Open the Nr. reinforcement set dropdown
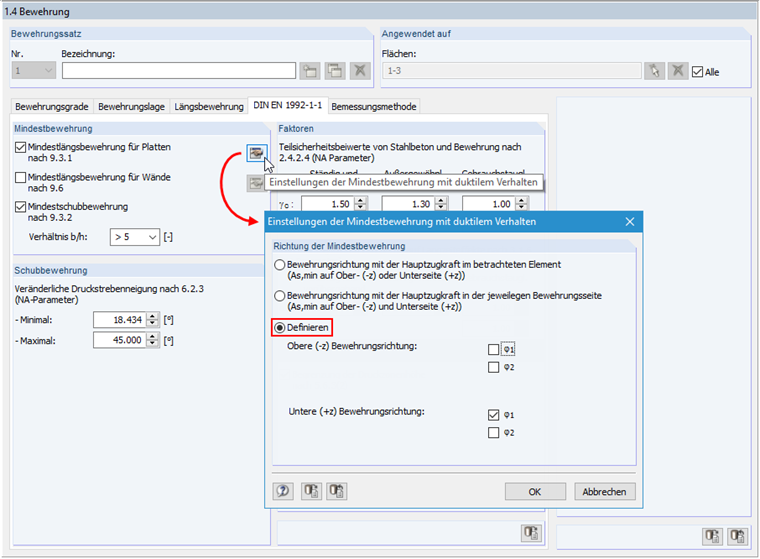 (33, 71)
